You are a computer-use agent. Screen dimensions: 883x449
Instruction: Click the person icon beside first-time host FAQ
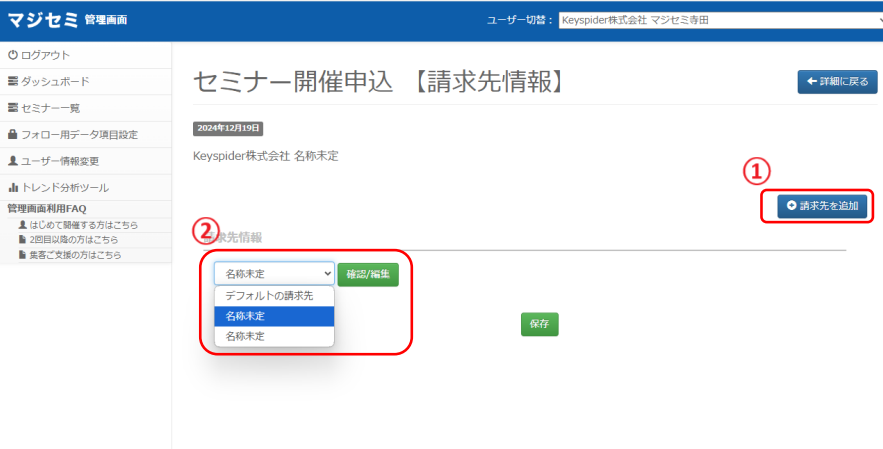tap(23, 225)
